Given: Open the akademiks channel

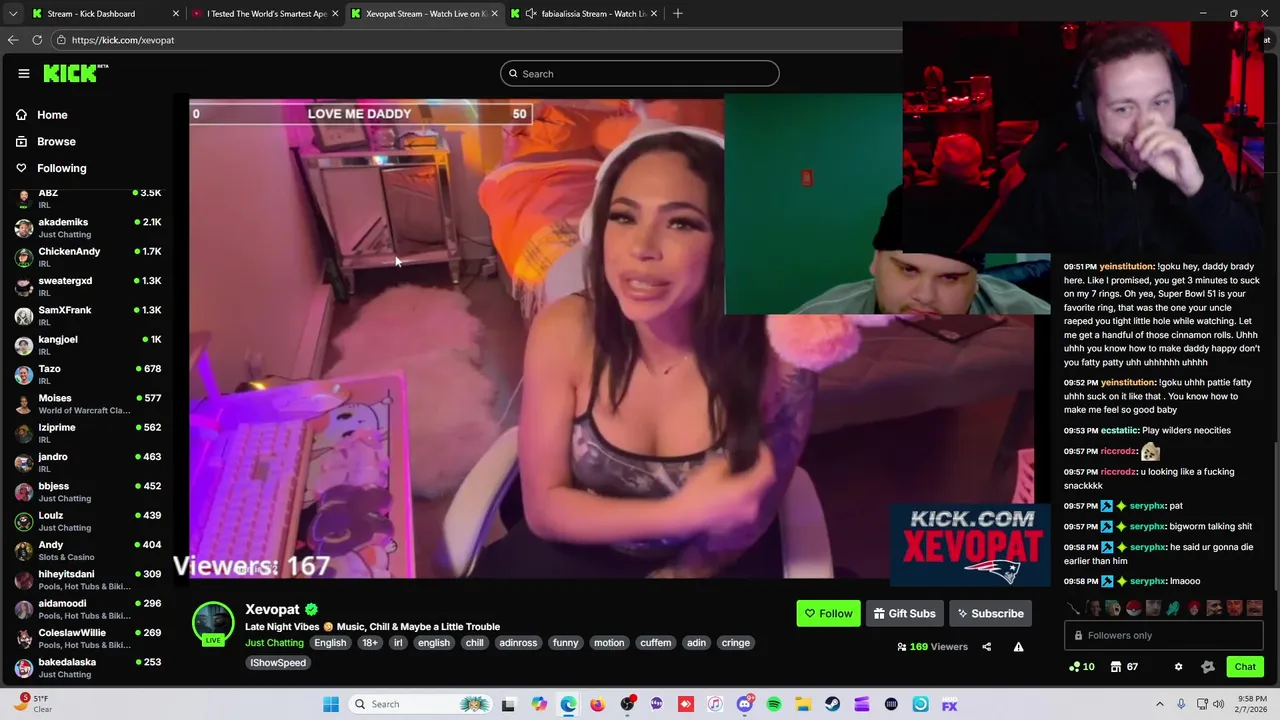Looking at the screenshot, I should [88, 228].
